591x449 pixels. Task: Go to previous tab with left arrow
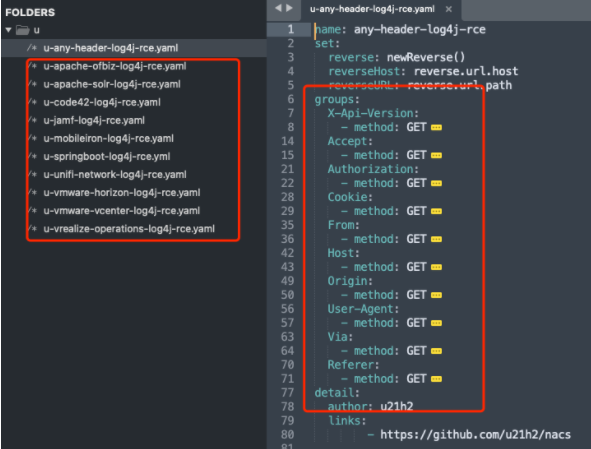pyautogui.click(x=278, y=8)
